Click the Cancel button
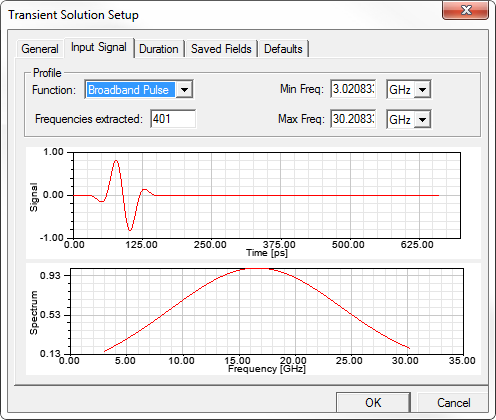Viewport: 496px width, 420px height. pyautogui.click(x=453, y=402)
